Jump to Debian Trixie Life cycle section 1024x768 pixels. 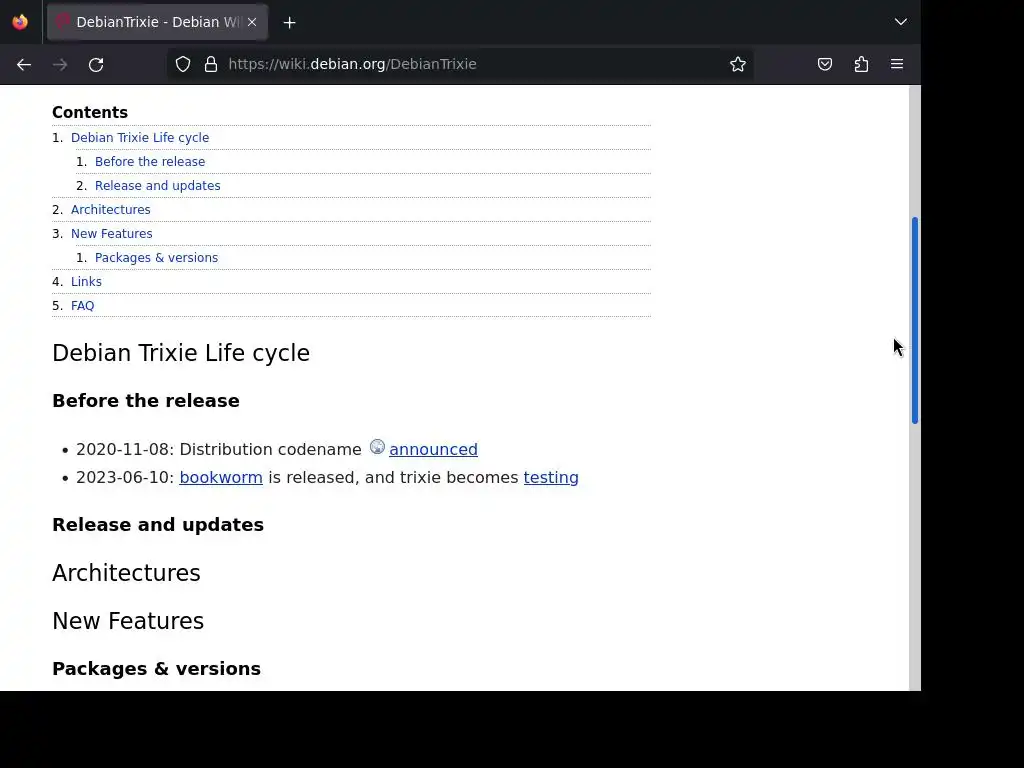pyautogui.click(x=140, y=138)
